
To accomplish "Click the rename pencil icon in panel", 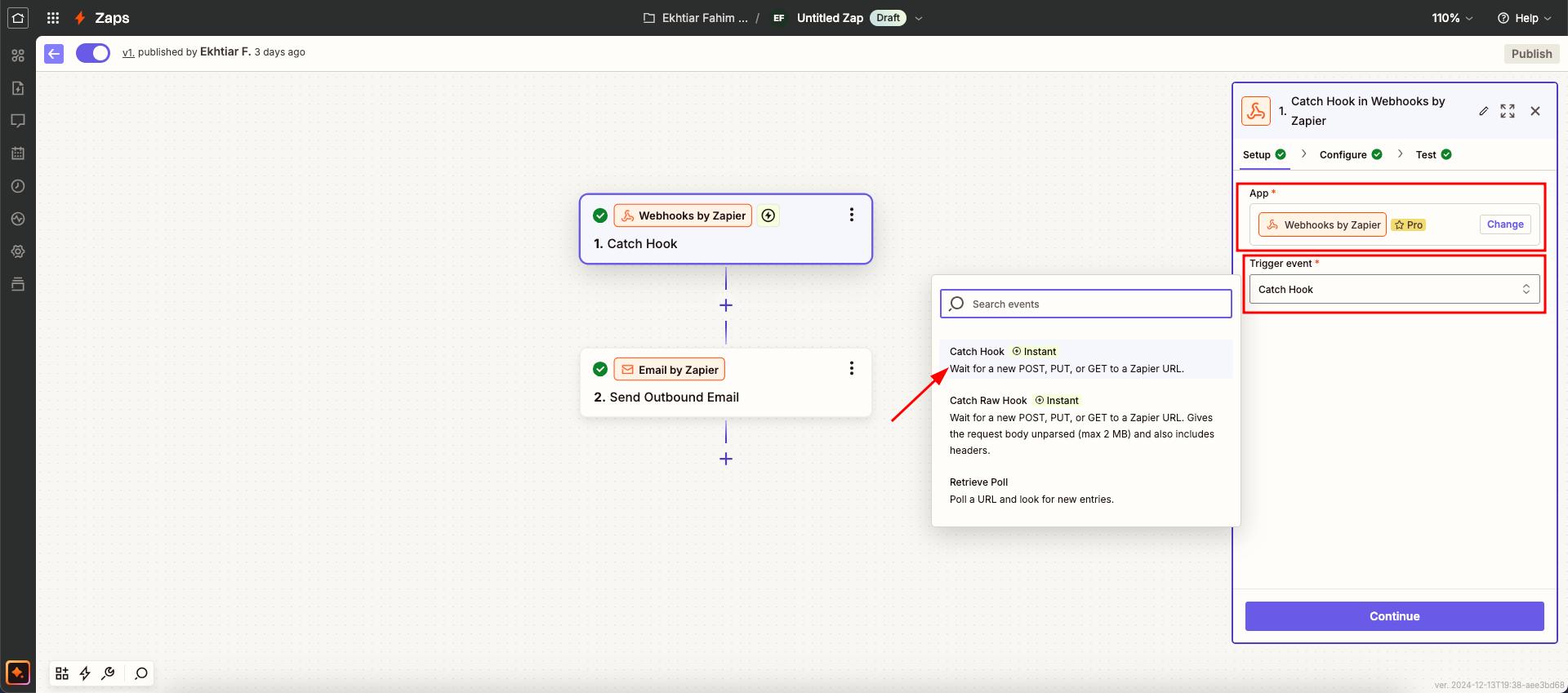I will (x=1483, y=111).
